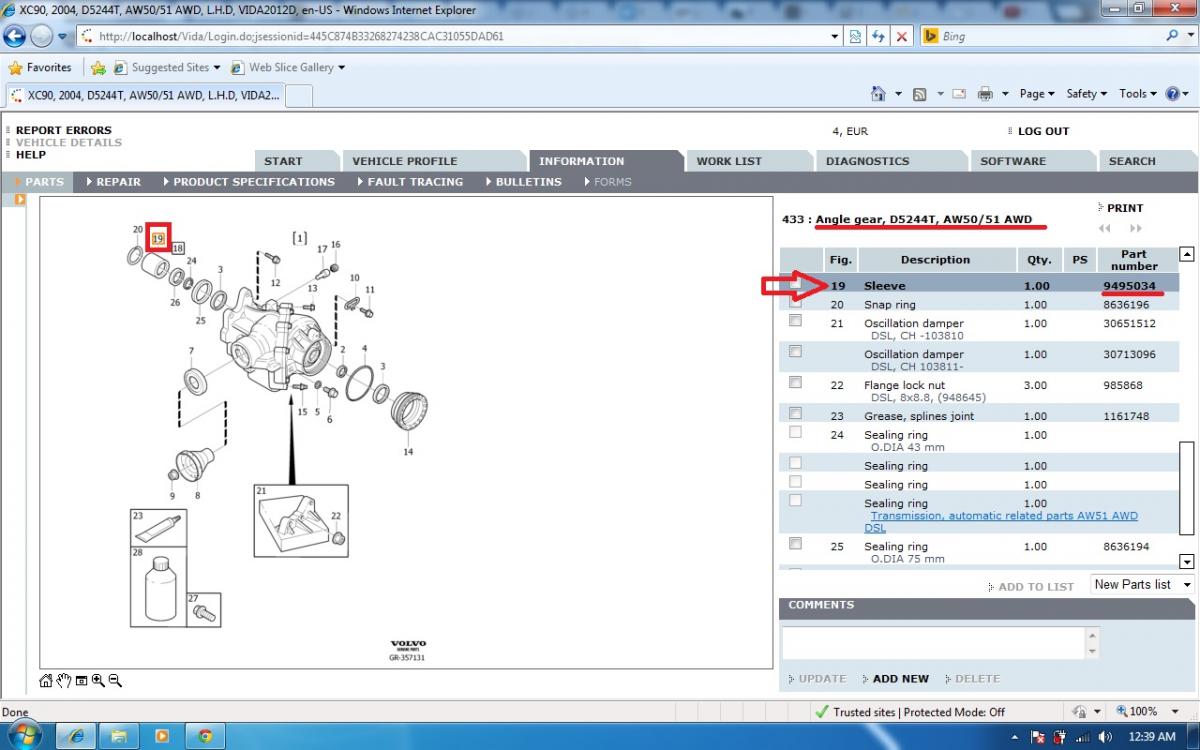Screen dimensions: 1200x750
Task: Click the Bing search magnifier icon
Action: tap(1172, 36)
